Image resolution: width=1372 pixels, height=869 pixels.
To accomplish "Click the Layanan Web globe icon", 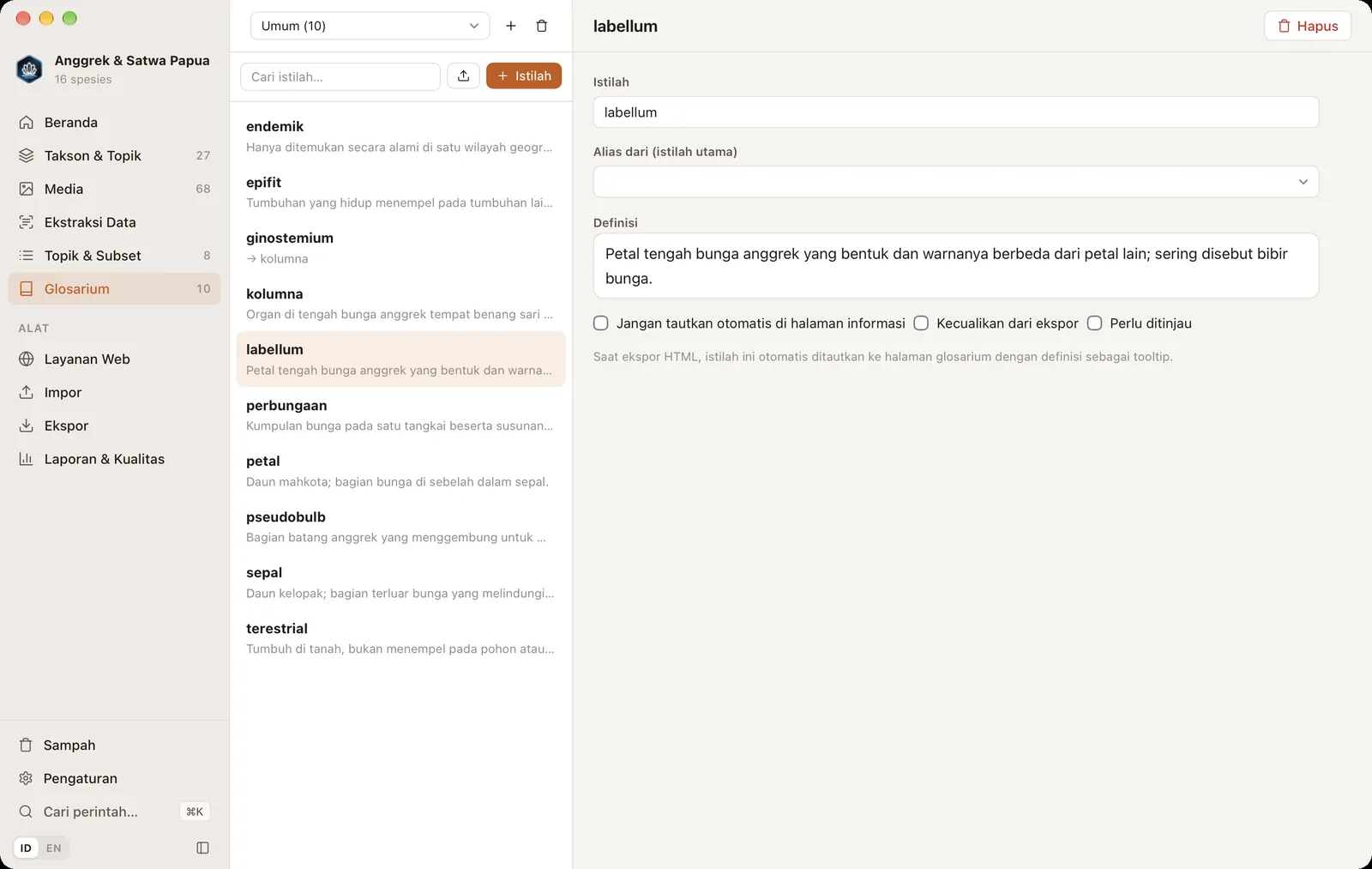I will coord(27,359).
